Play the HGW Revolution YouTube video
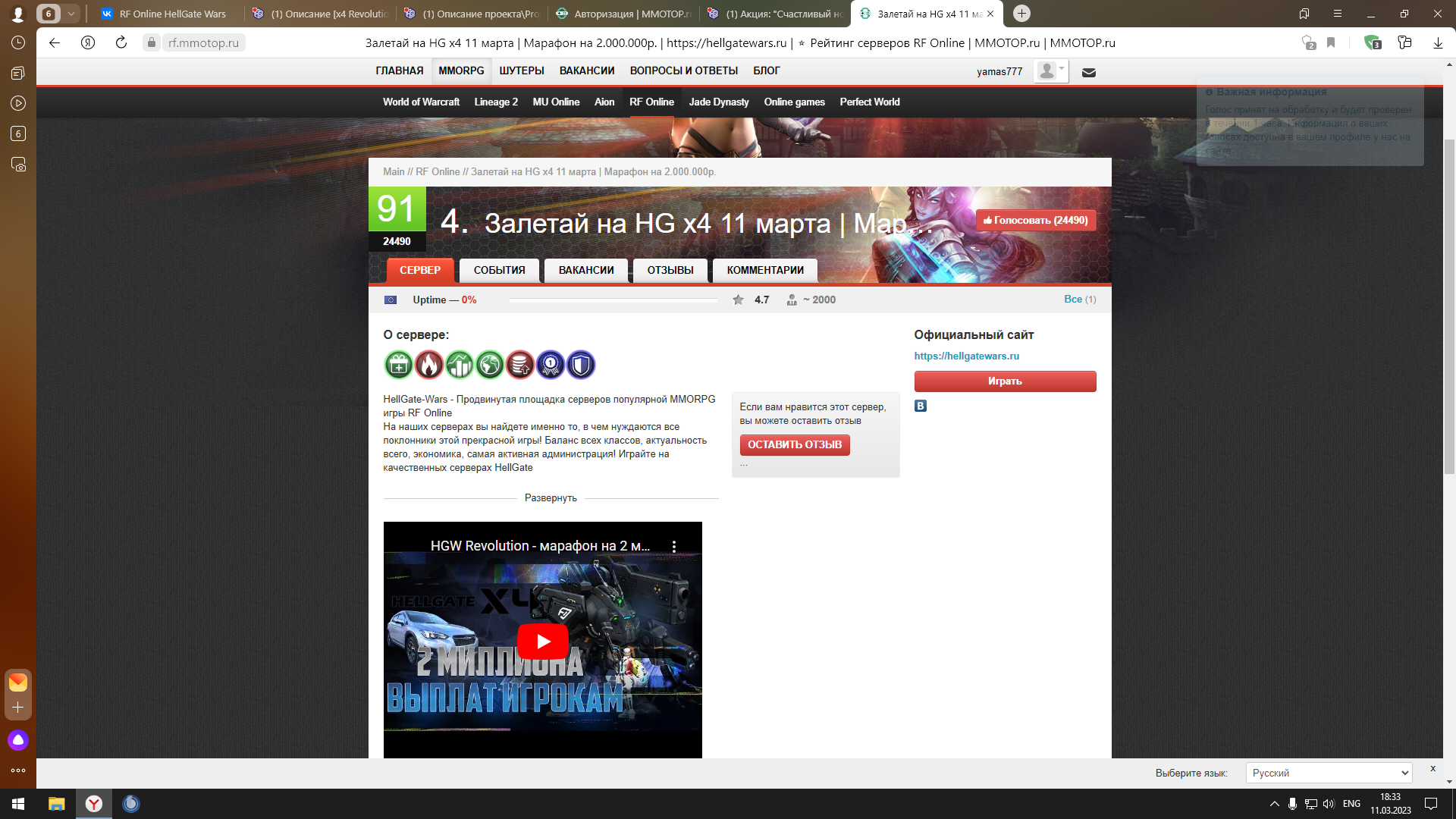The image size is (1456, 819). 543,641
